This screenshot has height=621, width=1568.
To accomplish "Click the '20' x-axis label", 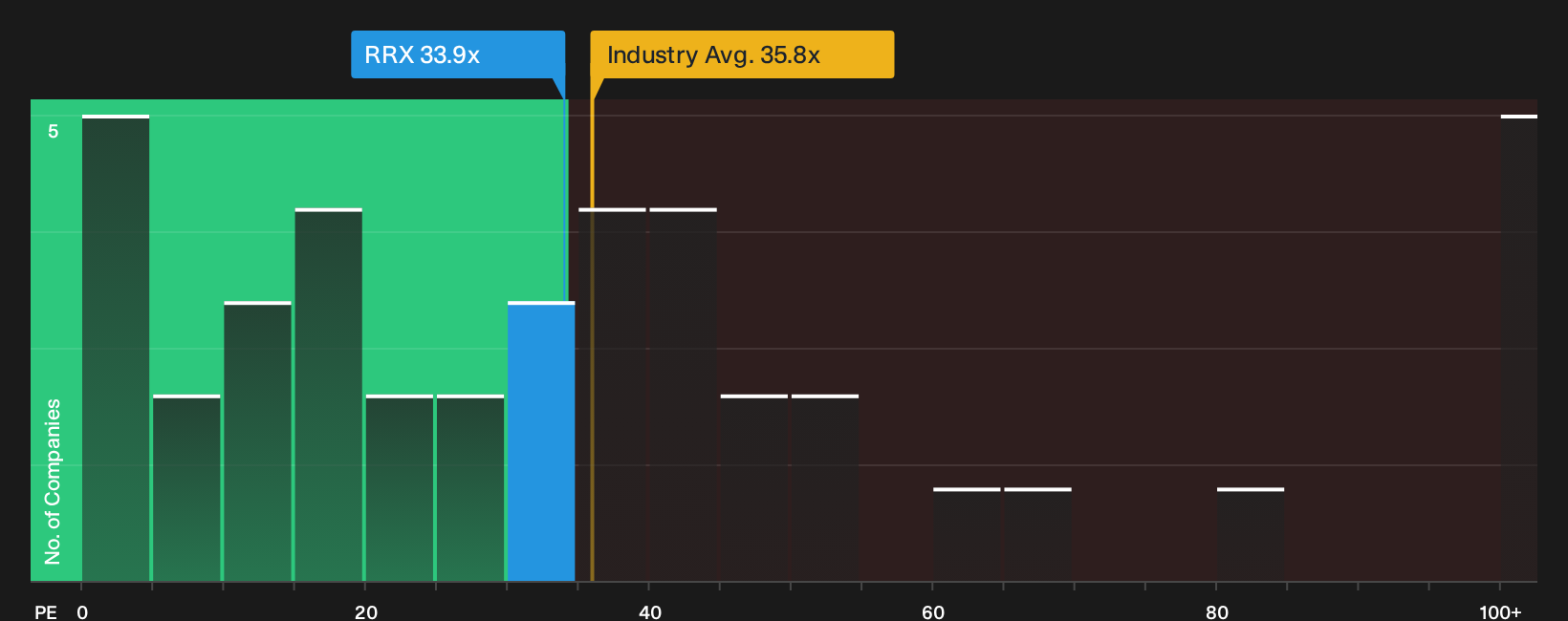I will pos(366,612).
